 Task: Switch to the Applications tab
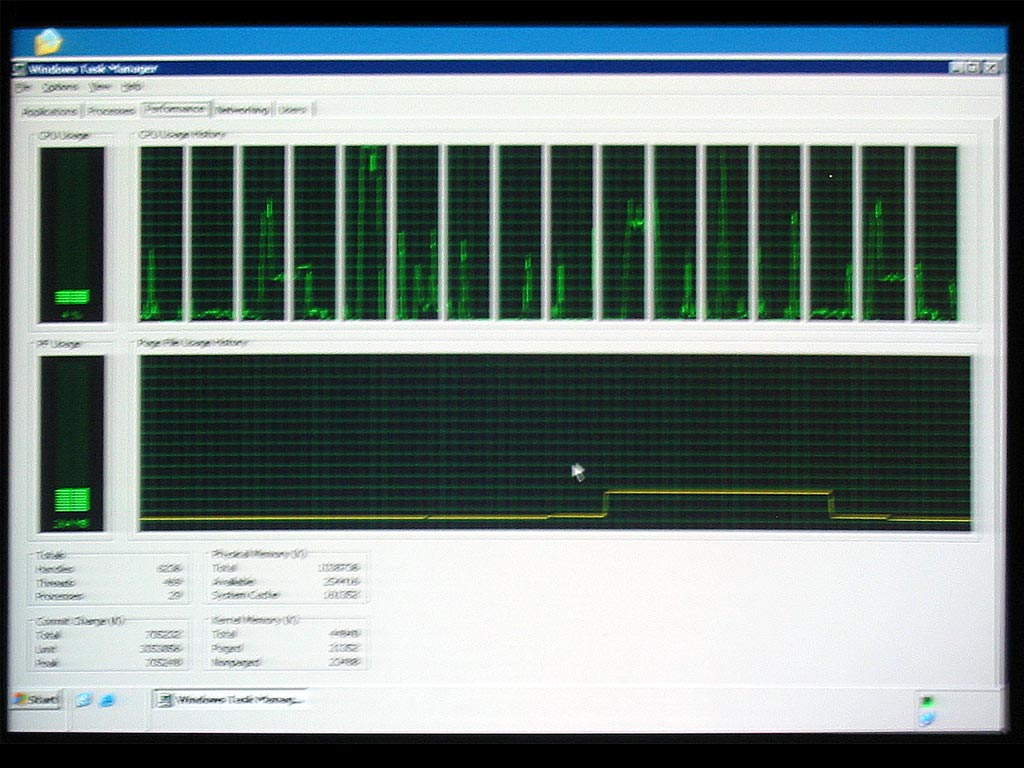click(x=49, y=111)
